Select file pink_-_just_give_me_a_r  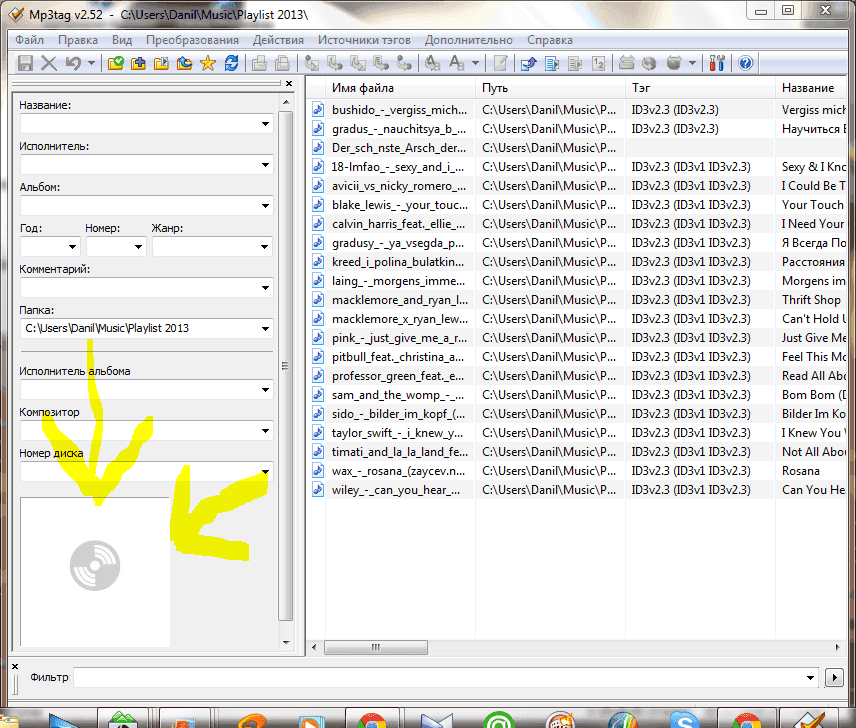tap(399, 338)
